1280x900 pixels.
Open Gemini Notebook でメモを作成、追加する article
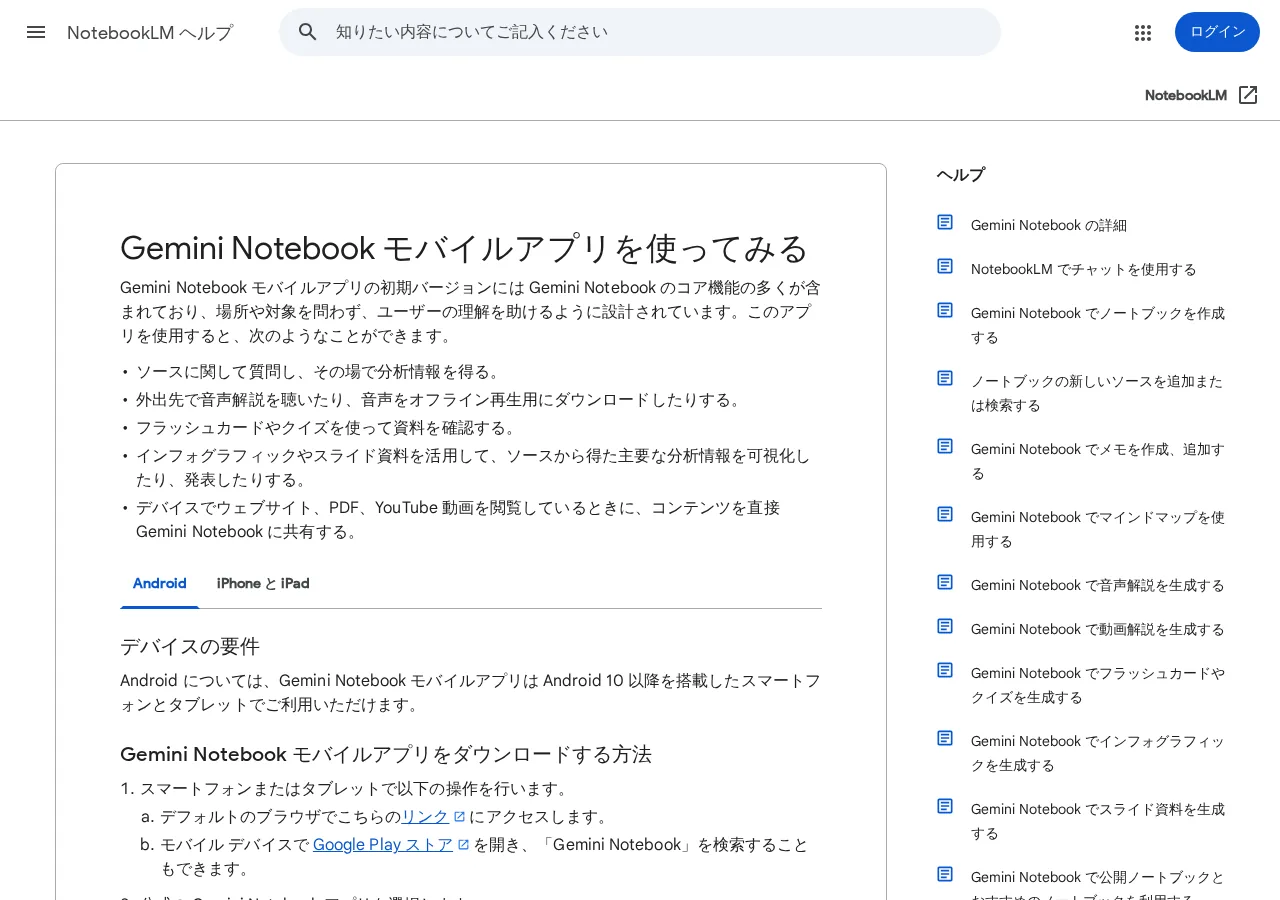pyautogui.click(x=1098, y=461)
